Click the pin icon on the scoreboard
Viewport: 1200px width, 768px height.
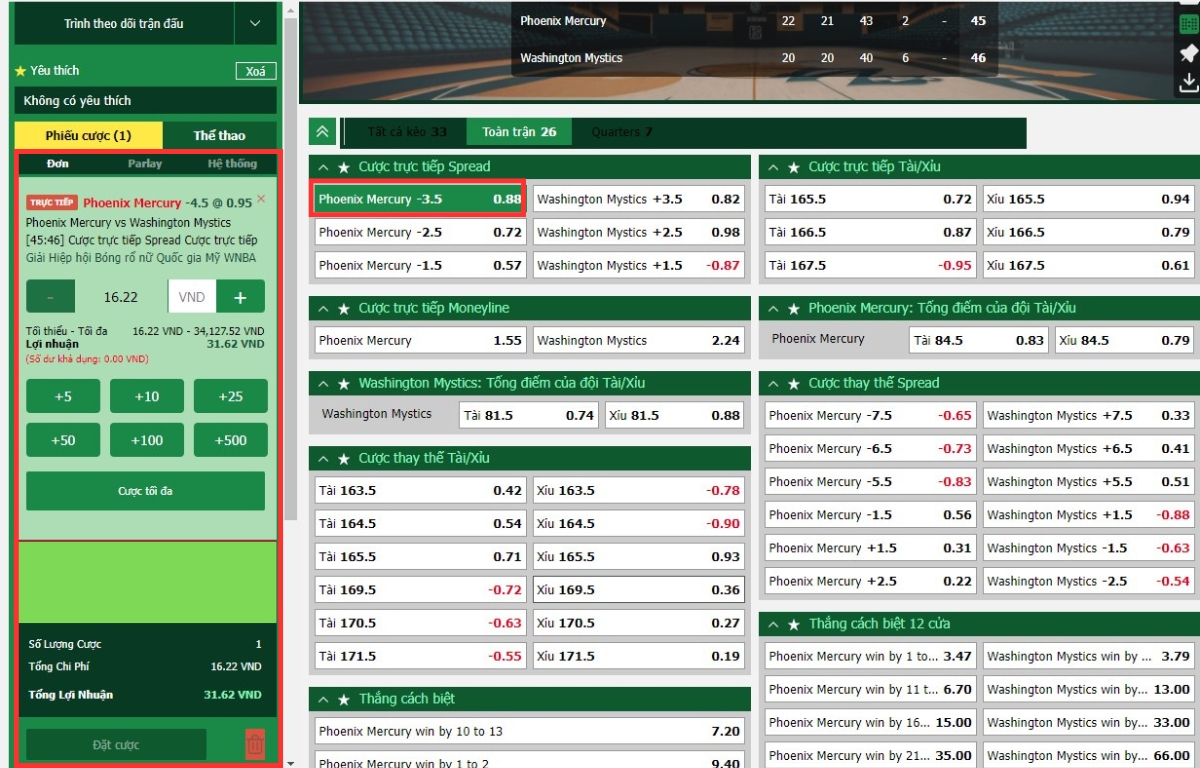click(1188, 53)
